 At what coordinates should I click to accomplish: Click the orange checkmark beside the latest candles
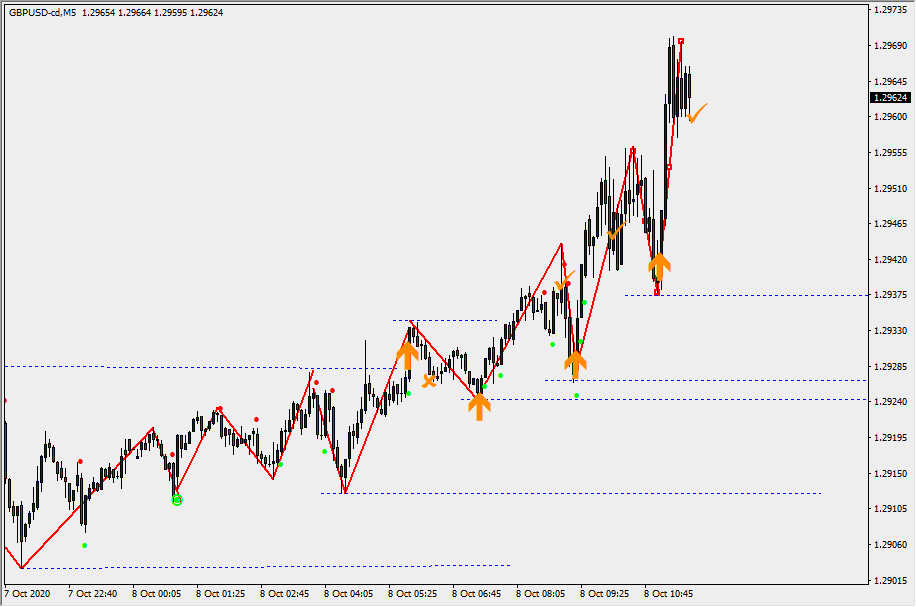697,112
